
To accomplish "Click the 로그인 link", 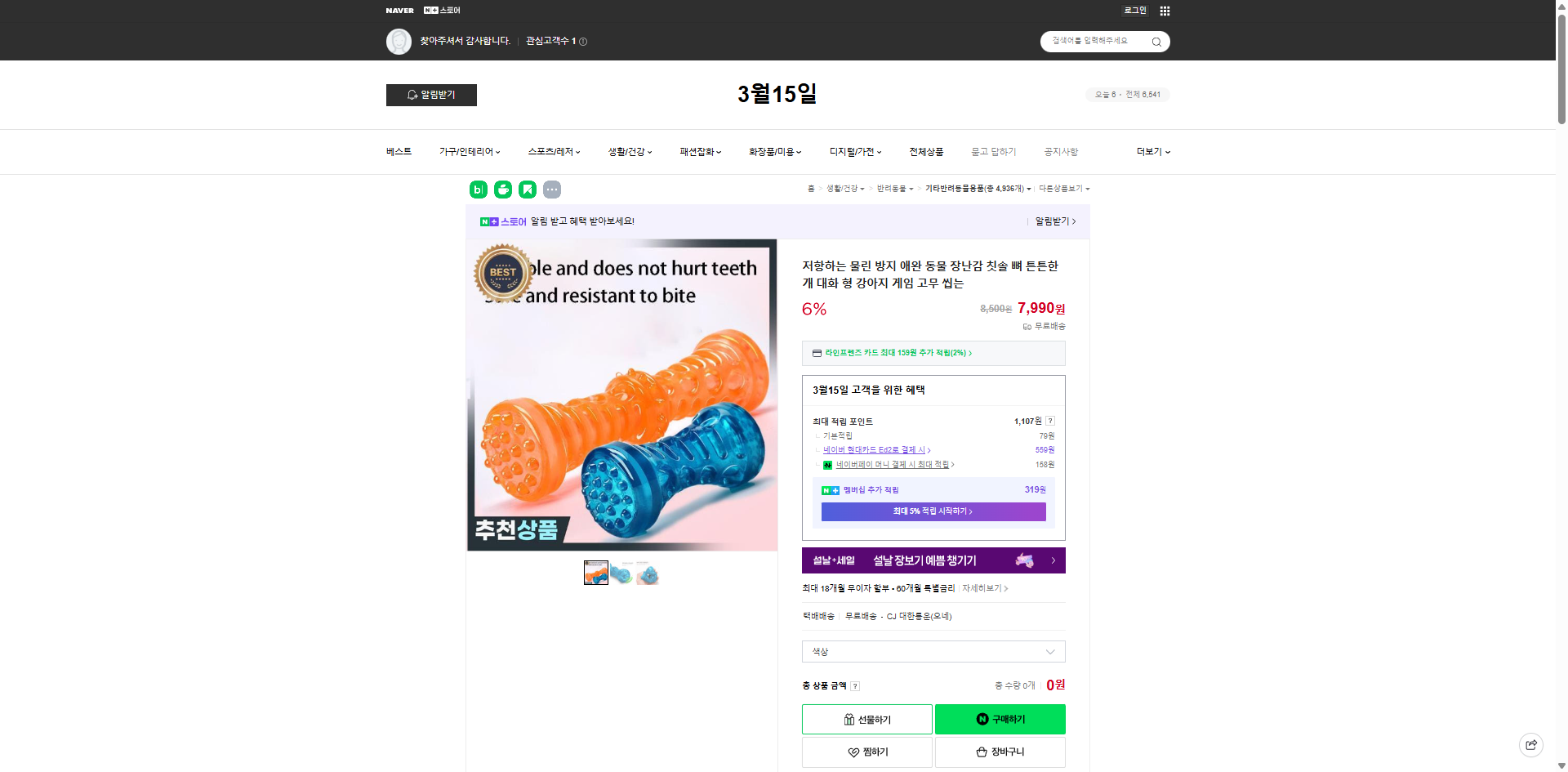I will (1134, 11).
